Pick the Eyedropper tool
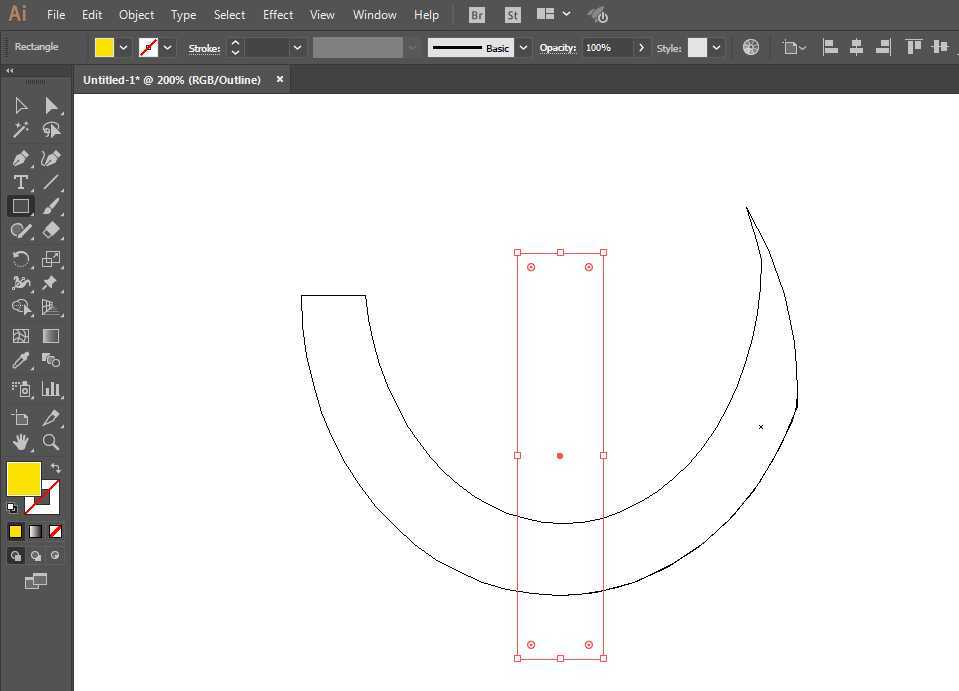This screenshot has height=691, width=959. click(x=21, y=362)
